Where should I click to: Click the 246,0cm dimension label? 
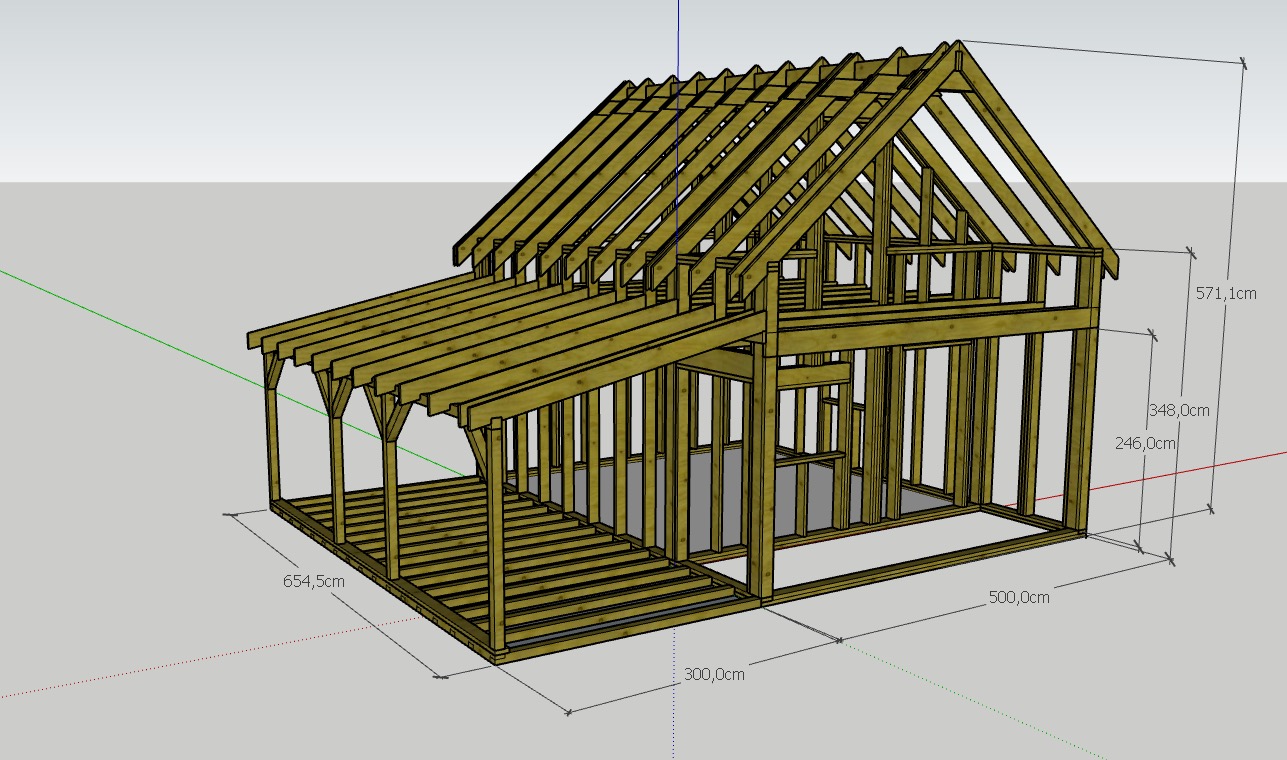tap(1144, 443)
